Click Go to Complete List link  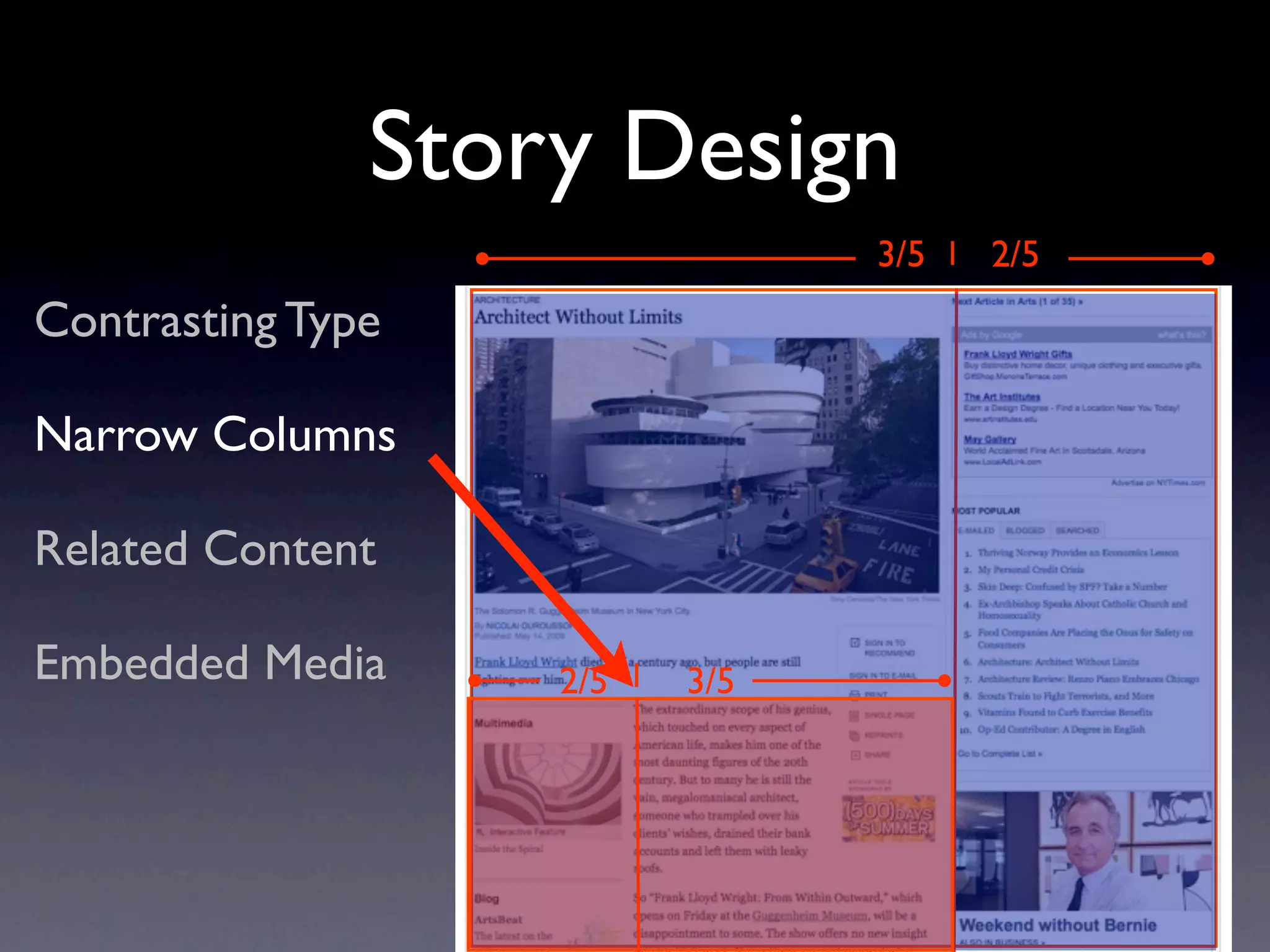[x=1000, y=754]
